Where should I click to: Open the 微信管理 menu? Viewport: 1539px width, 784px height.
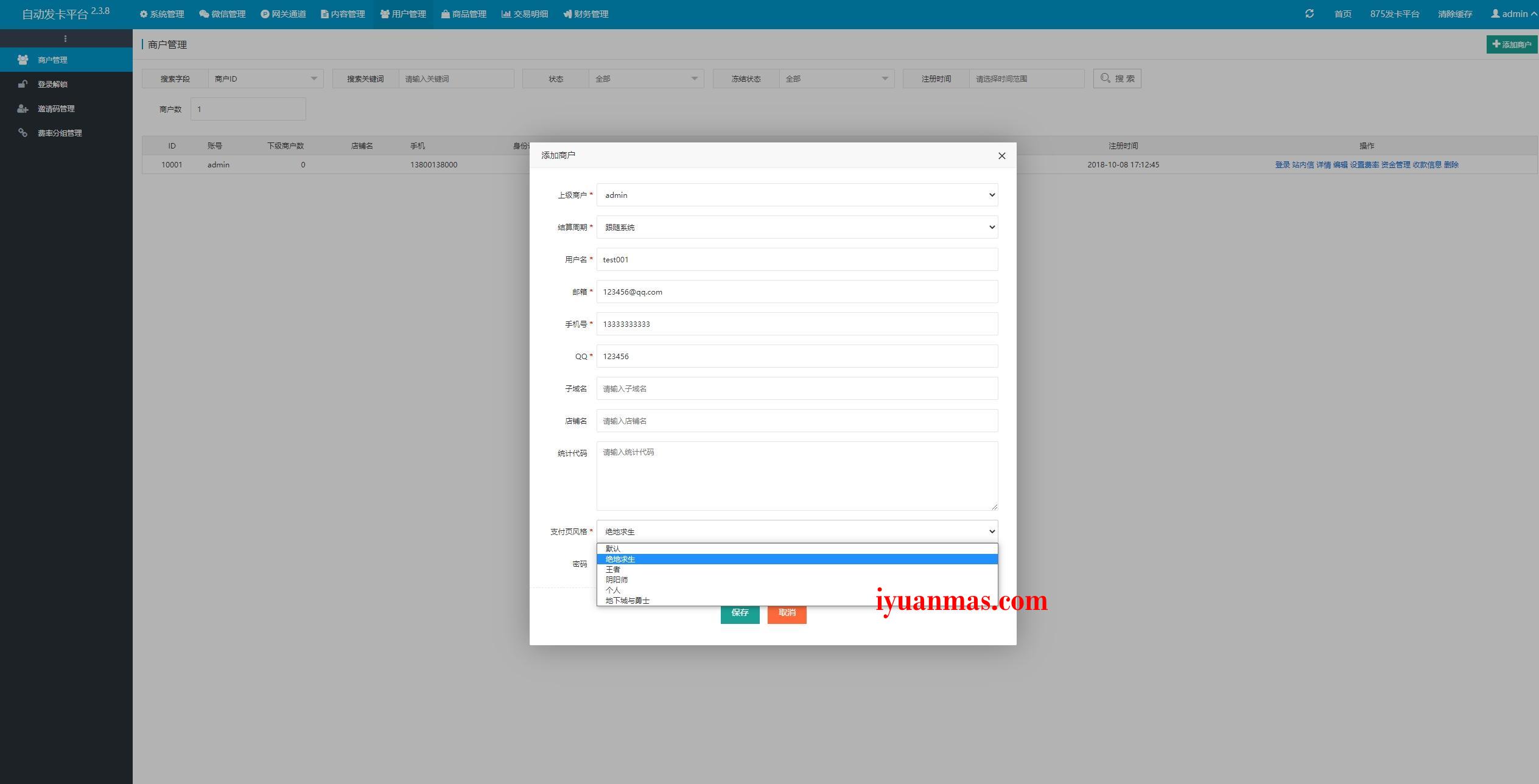coord(222,14)
